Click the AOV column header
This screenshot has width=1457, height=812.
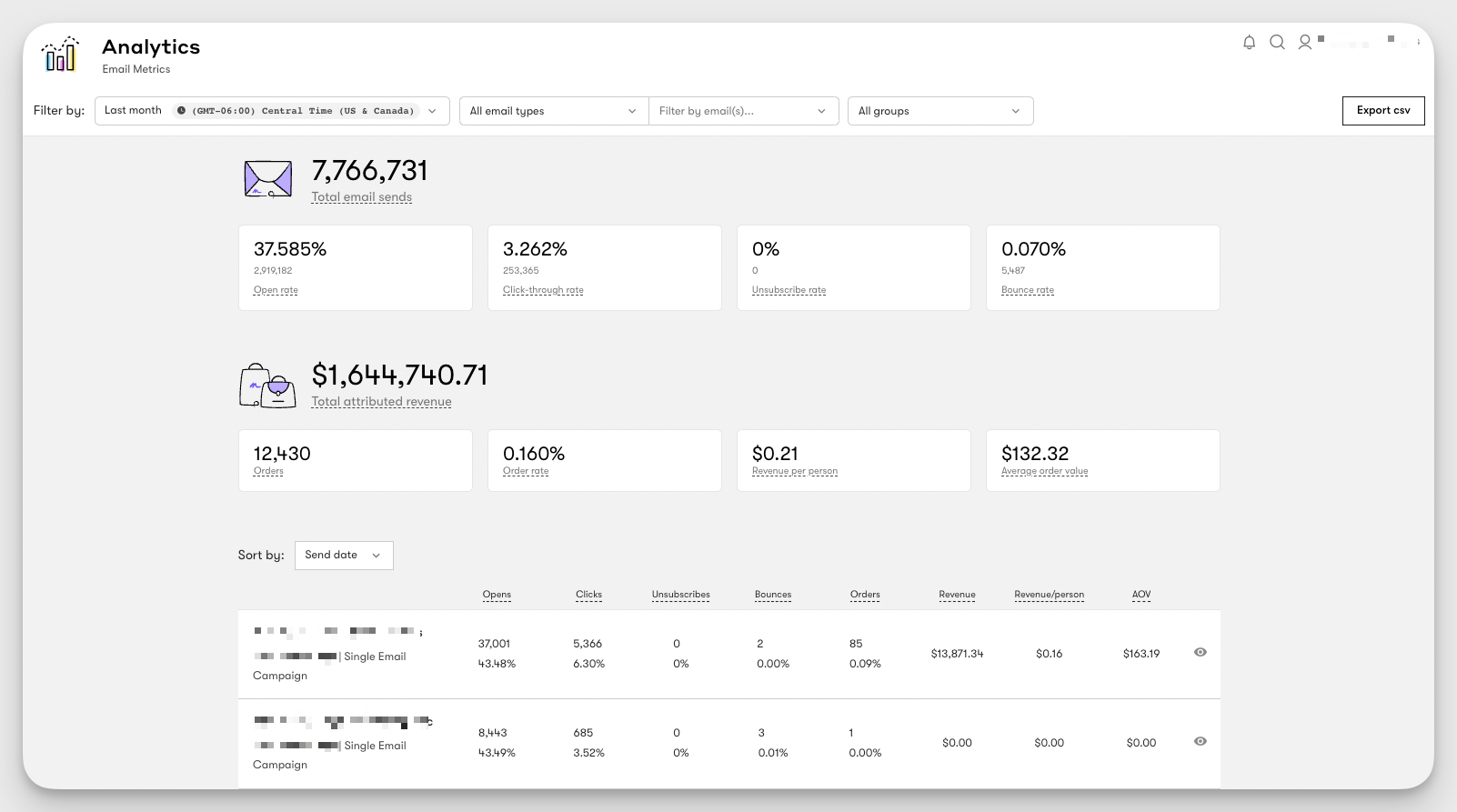(x=1141, y=595)
